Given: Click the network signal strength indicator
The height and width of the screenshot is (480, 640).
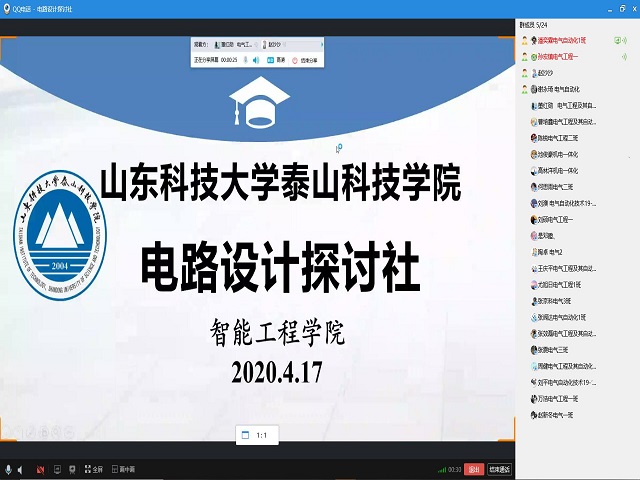Looking at the screenshot, I should pos(440,468).
